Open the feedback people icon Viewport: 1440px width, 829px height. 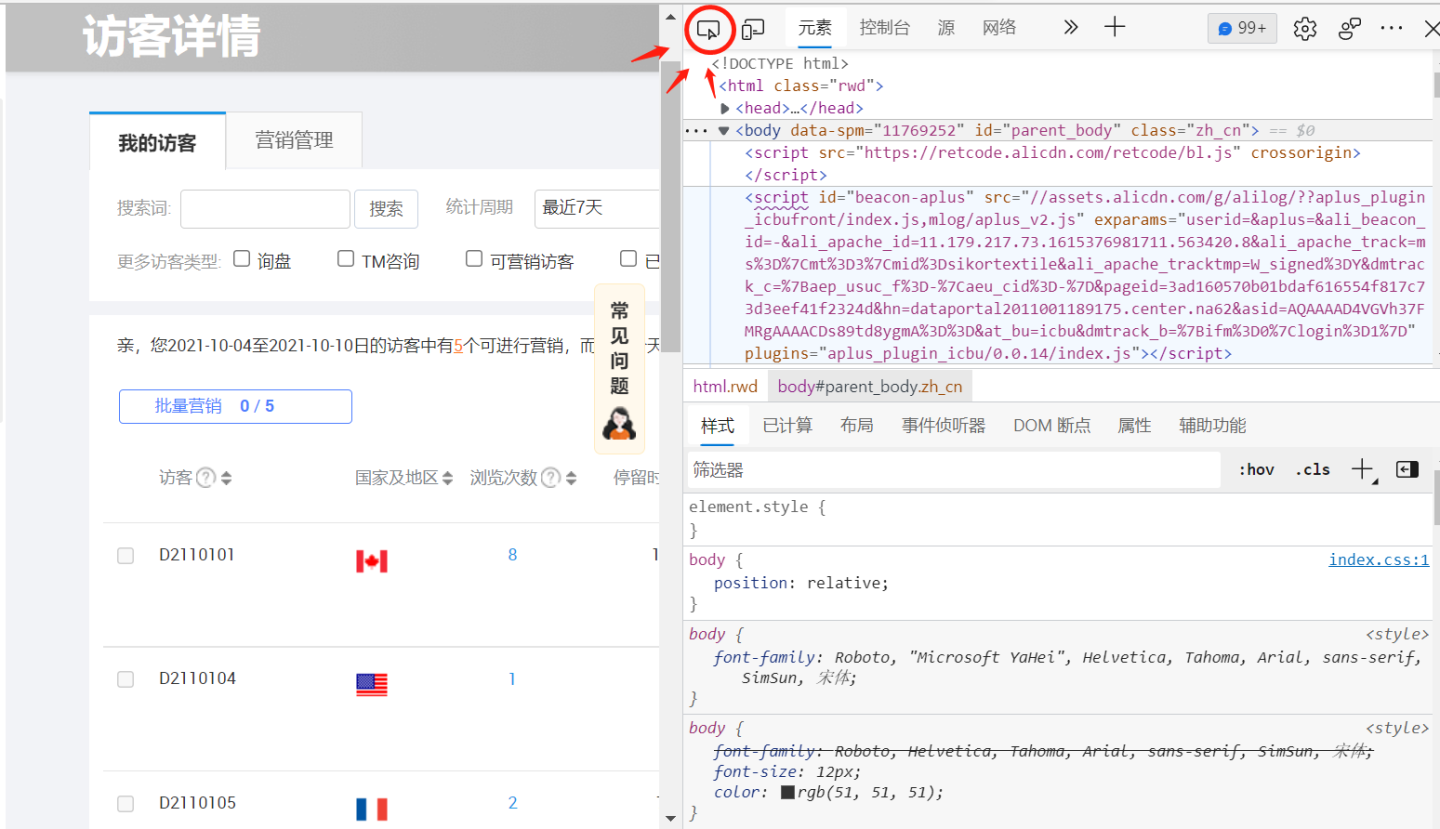click(x=1350, y=28)
